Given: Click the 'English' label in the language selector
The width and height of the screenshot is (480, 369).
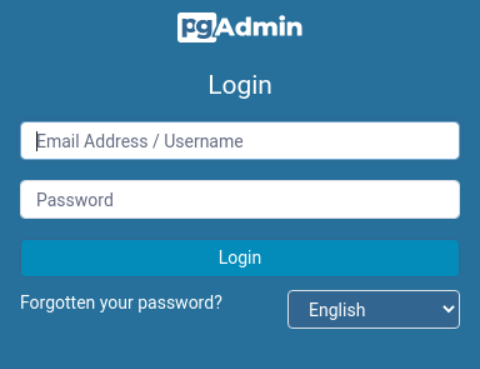Looking at the screenshot, I should click(337, 310).
